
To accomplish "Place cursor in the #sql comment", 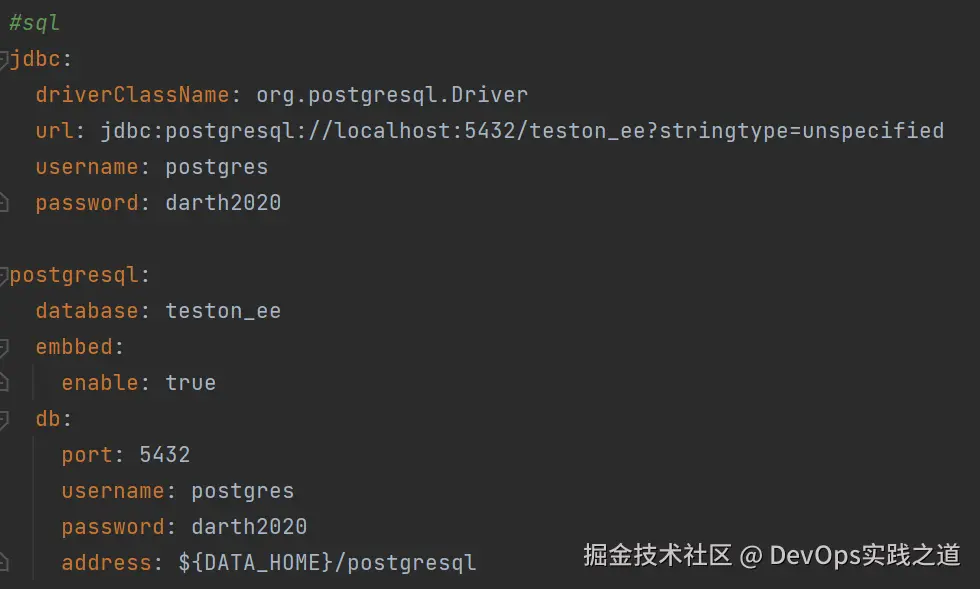I will (35, 23).
